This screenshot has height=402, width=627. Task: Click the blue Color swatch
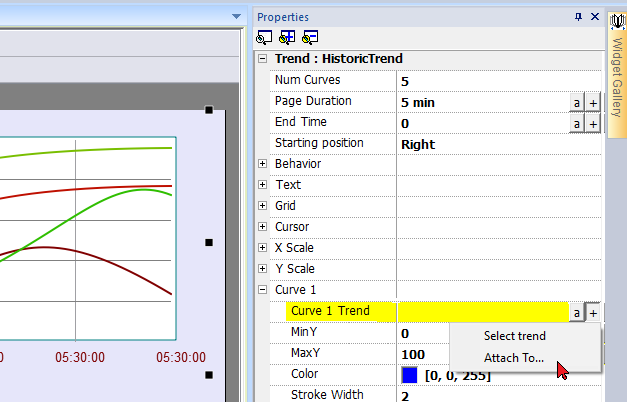(408, 375)
